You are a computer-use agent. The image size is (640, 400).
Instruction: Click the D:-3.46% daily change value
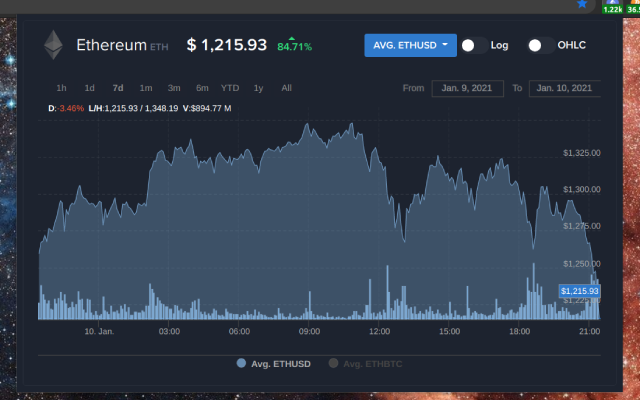click(66, 109)
